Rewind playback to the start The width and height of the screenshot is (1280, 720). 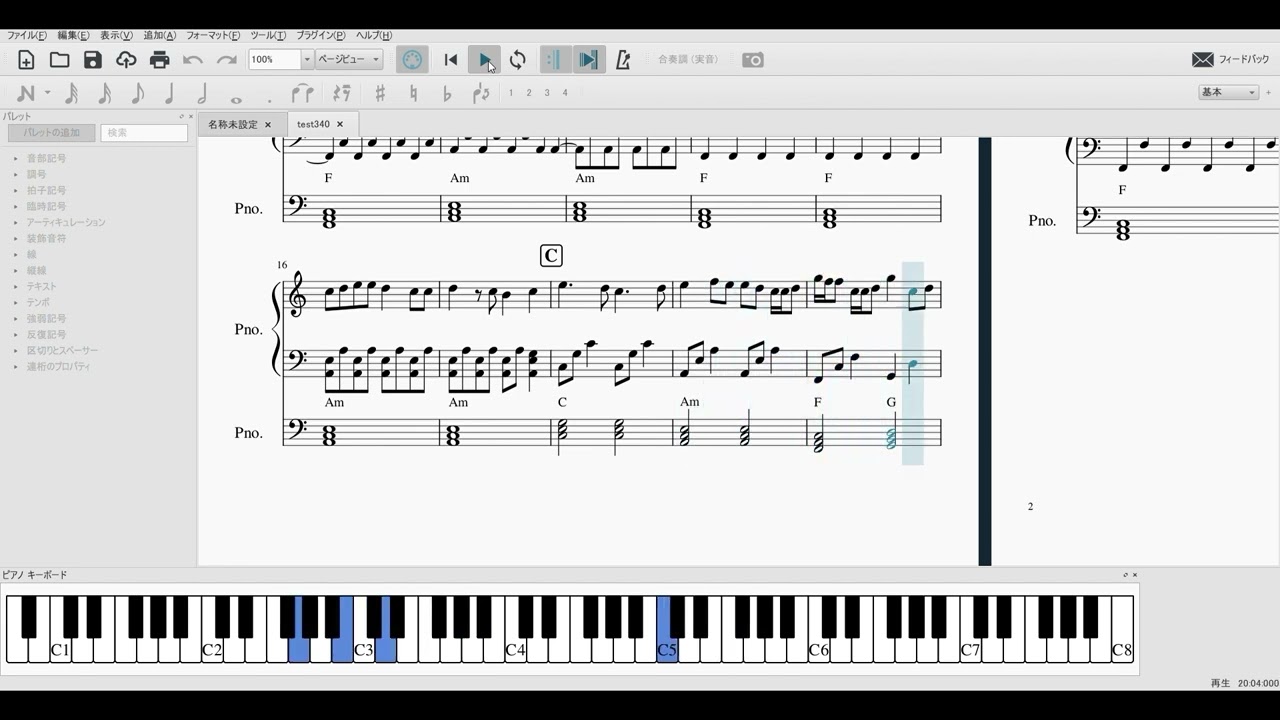coord(451,60)
